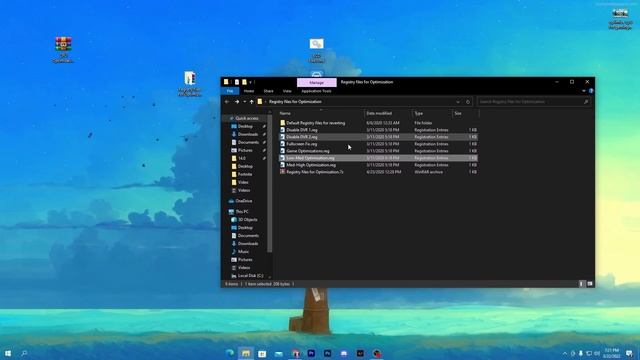Navigate up one folder level
The height and width of the screenshot is (360, 640).
(x=251, y=102)
